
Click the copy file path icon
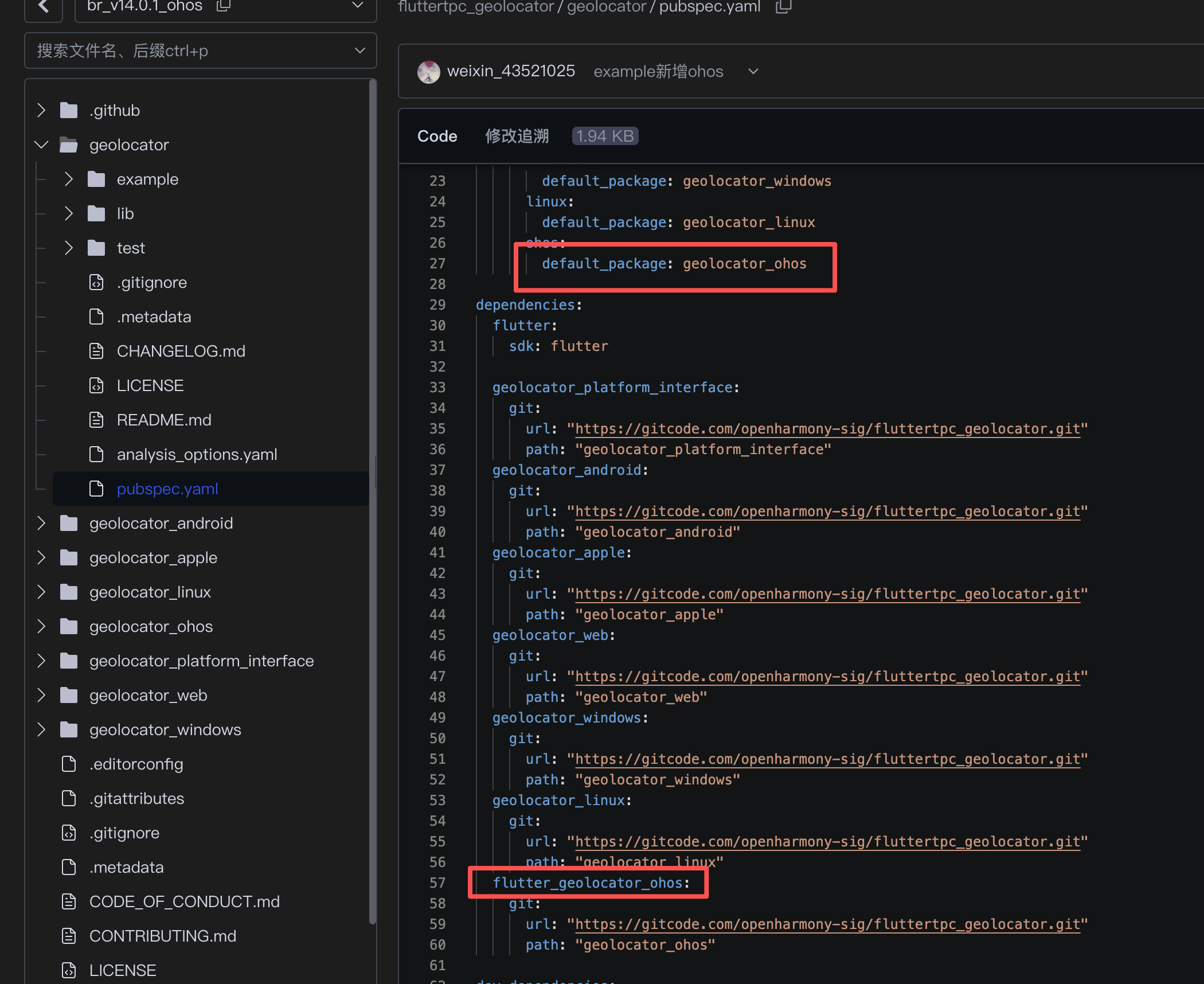tap(783, 7)
